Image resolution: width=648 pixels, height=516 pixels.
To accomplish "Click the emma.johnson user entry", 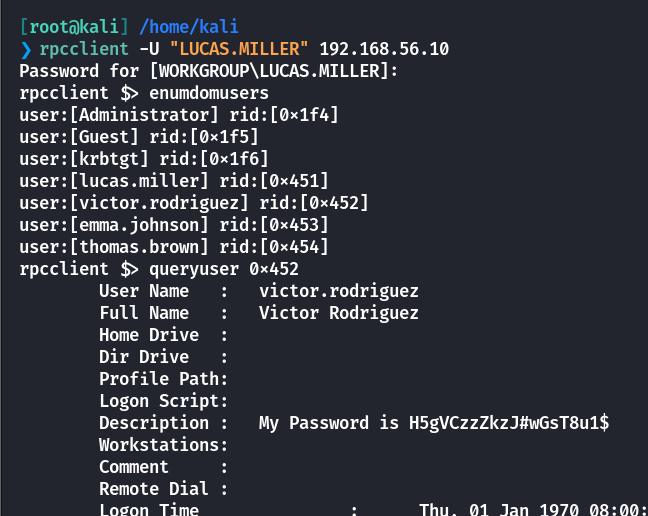I will coord(174,225).
